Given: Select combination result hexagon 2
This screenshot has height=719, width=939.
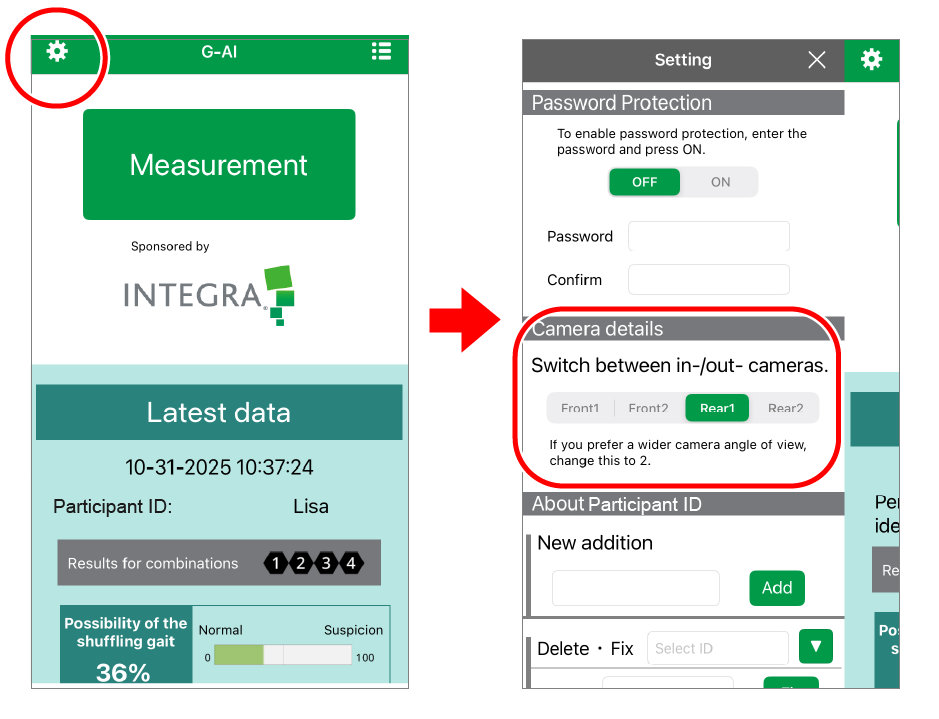Looking at the screenshot, I should pyautogui.click(x=301, y=563).
